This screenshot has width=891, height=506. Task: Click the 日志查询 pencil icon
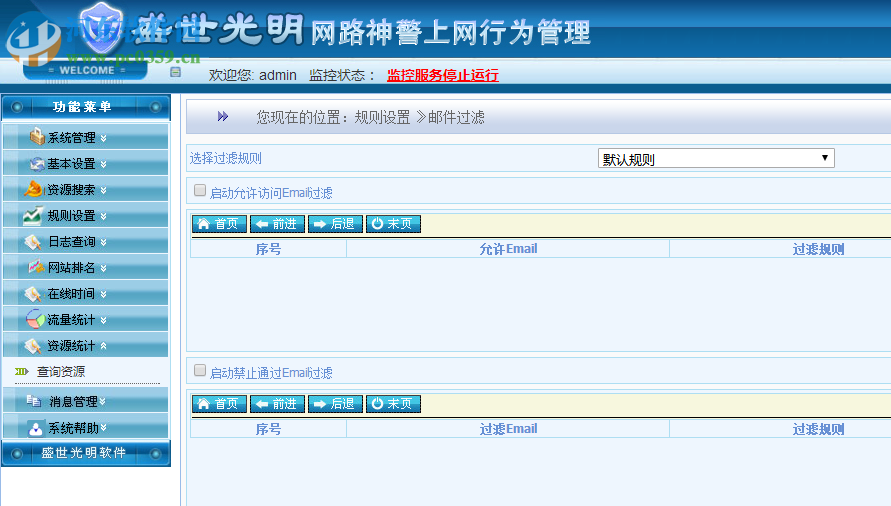[33, 242]
